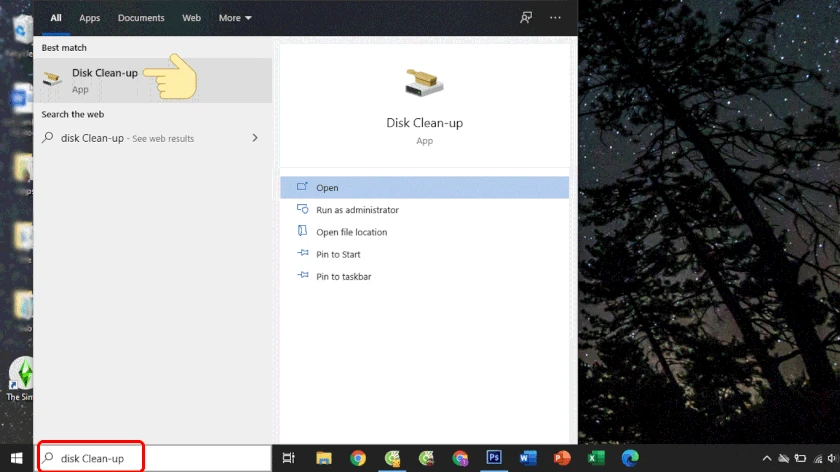Click the magnifier icon in the taskbar search box

tap(48, 458)
